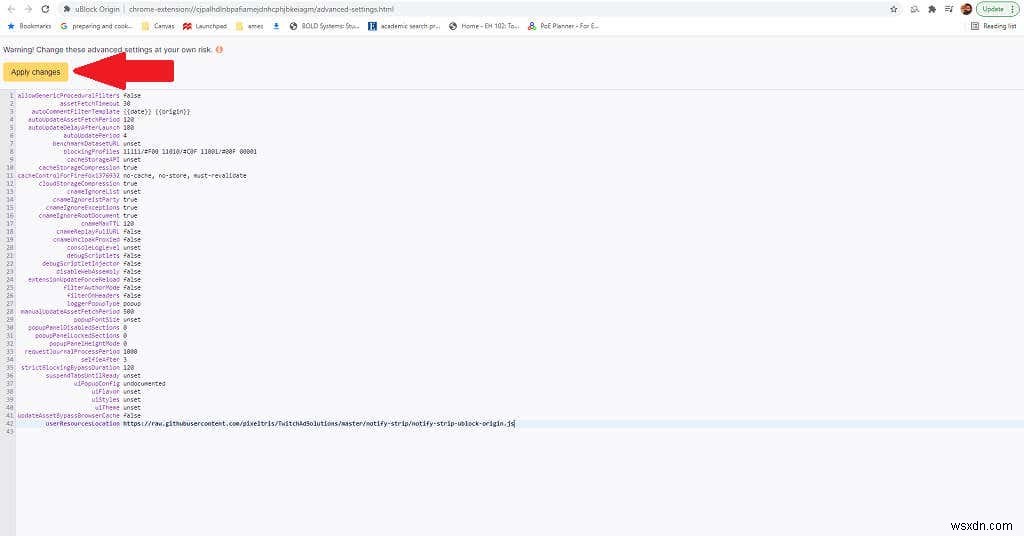Click the benchmarkDatasetURL line

[97, 144]
